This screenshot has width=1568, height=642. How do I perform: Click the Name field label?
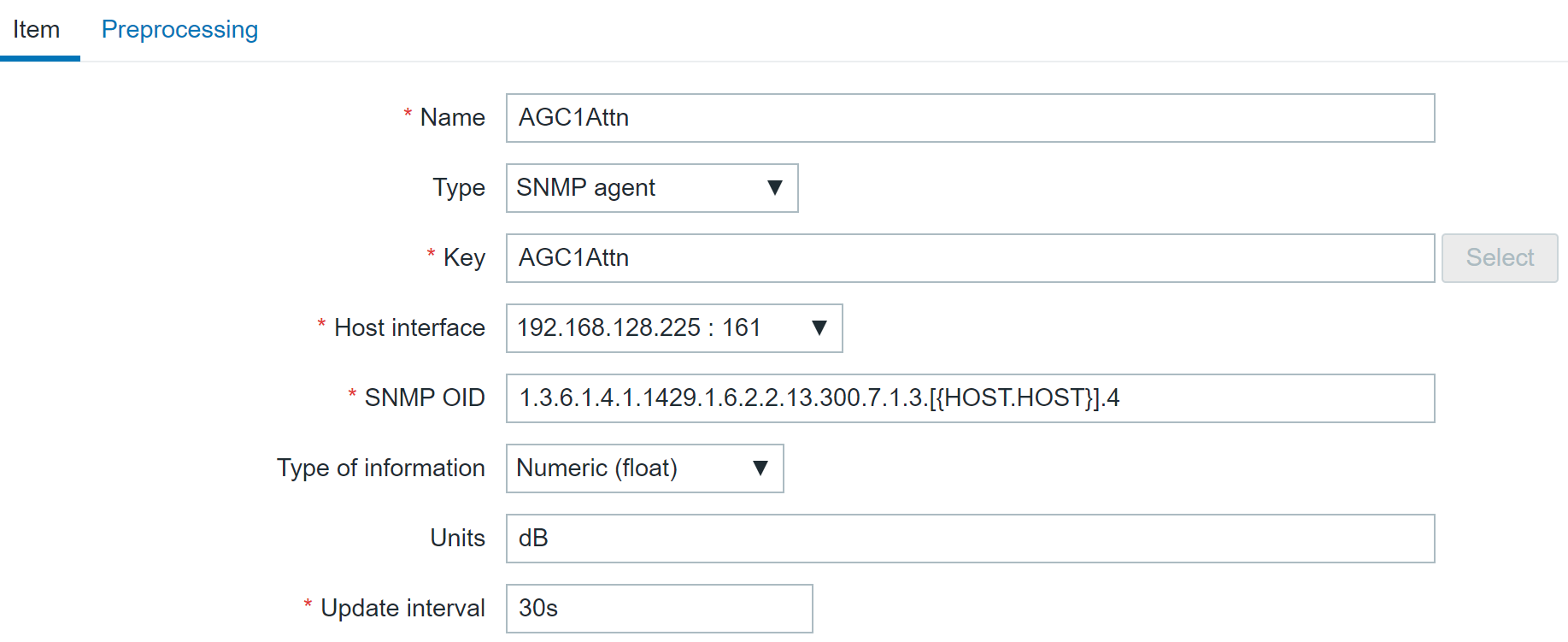click(x=452, y=118)
